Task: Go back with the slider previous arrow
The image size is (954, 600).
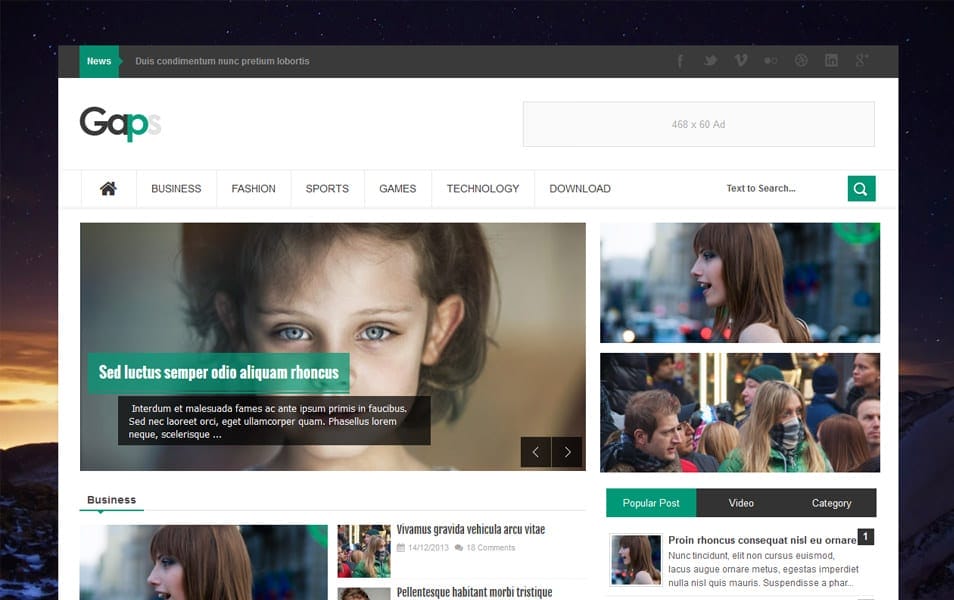Action: pyautogui.click(x=536, y=452)
